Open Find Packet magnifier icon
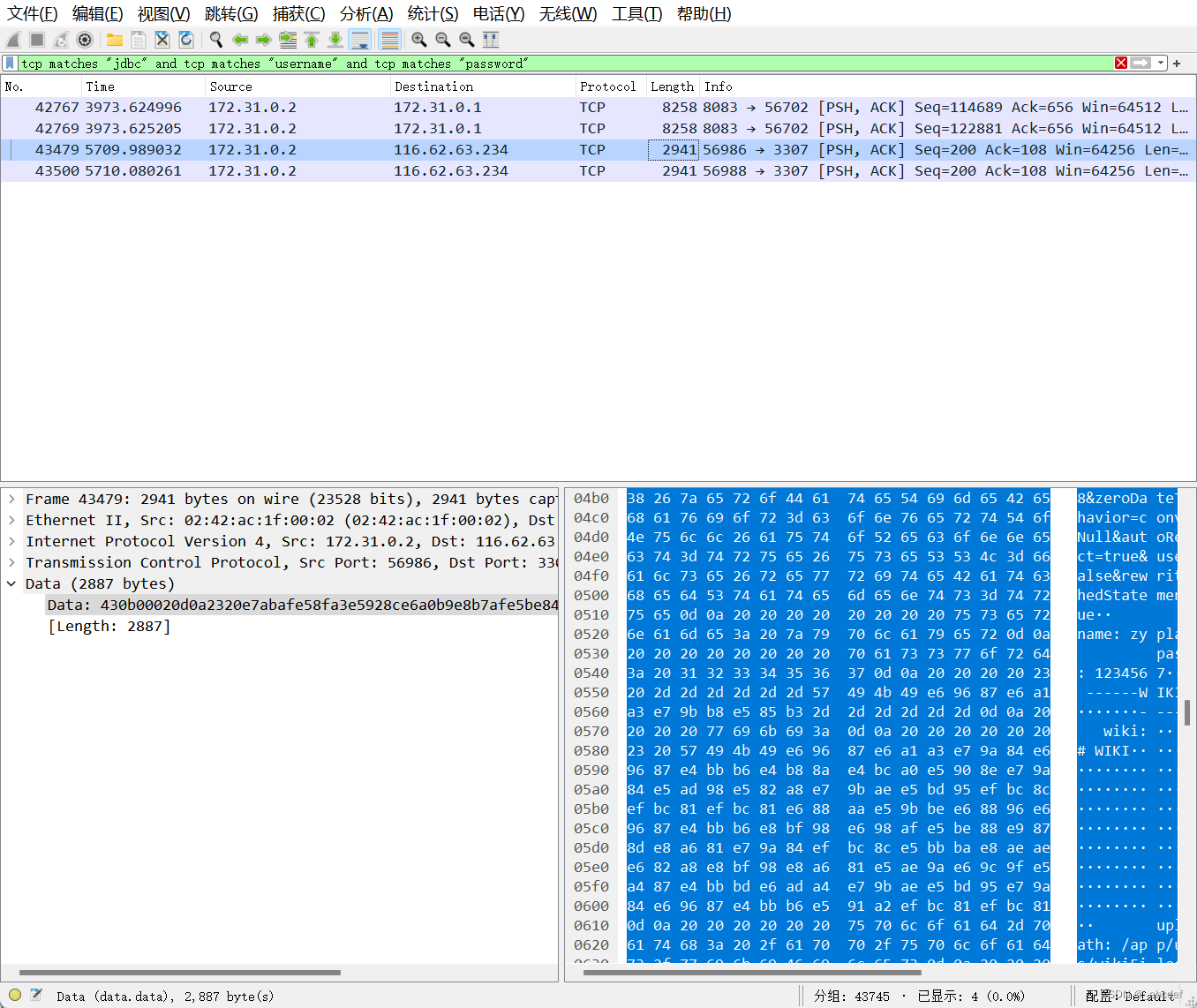Image resolution: width=1197 pixels, height=1008 pixels. tap(216, 40)
